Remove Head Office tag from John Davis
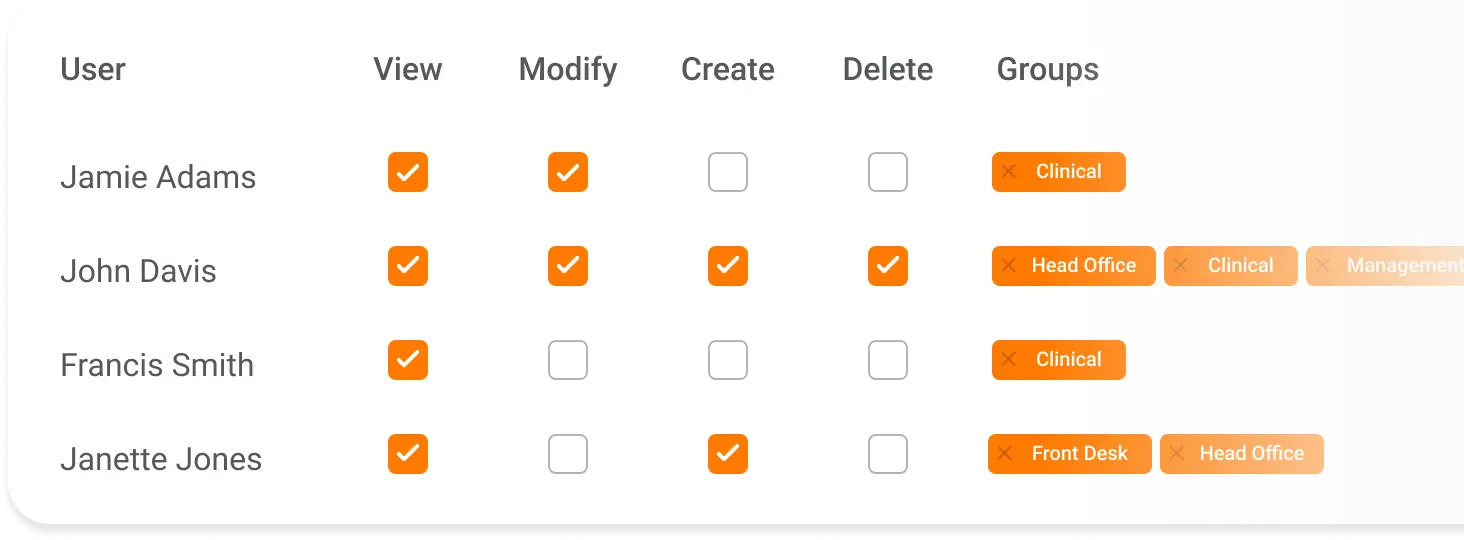 click(x=1009, y=266)
